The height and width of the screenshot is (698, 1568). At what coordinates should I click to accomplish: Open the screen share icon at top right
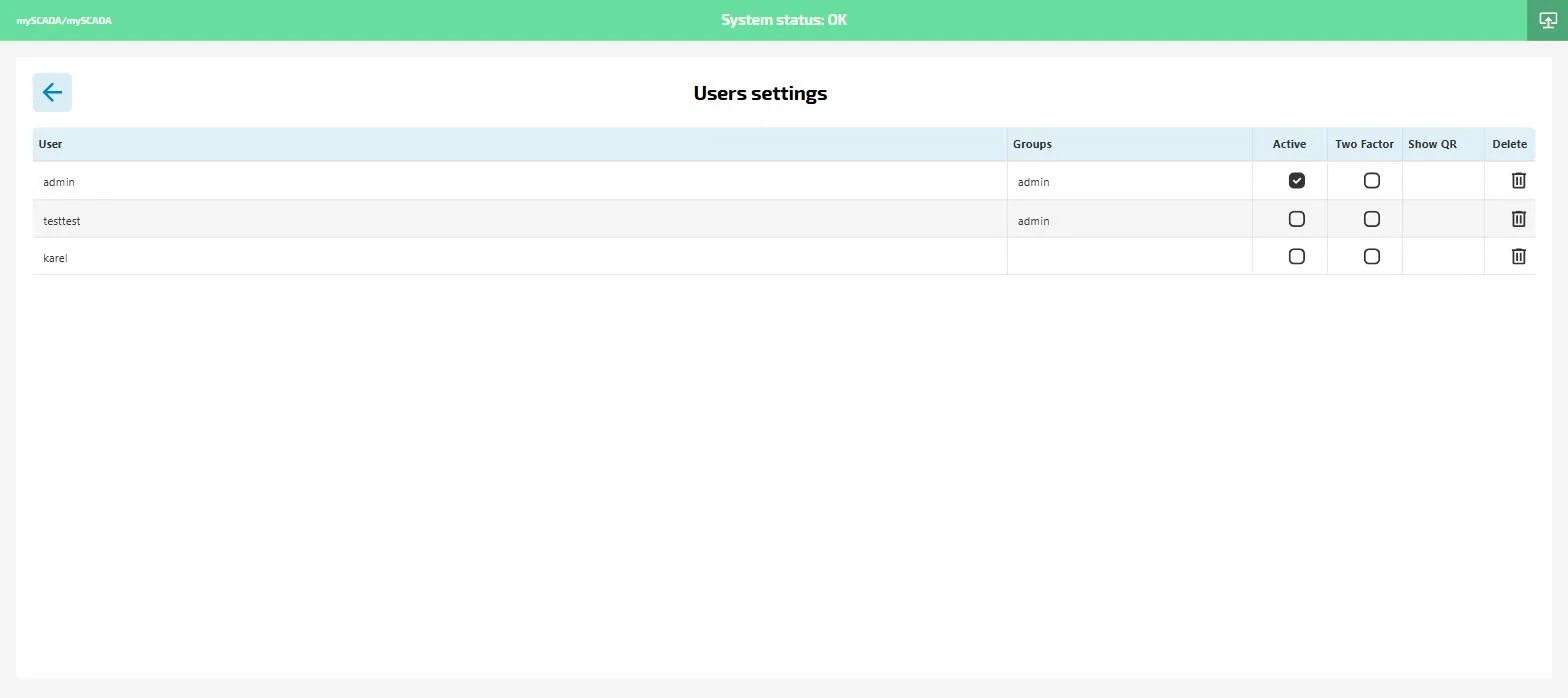(1547, 20)
